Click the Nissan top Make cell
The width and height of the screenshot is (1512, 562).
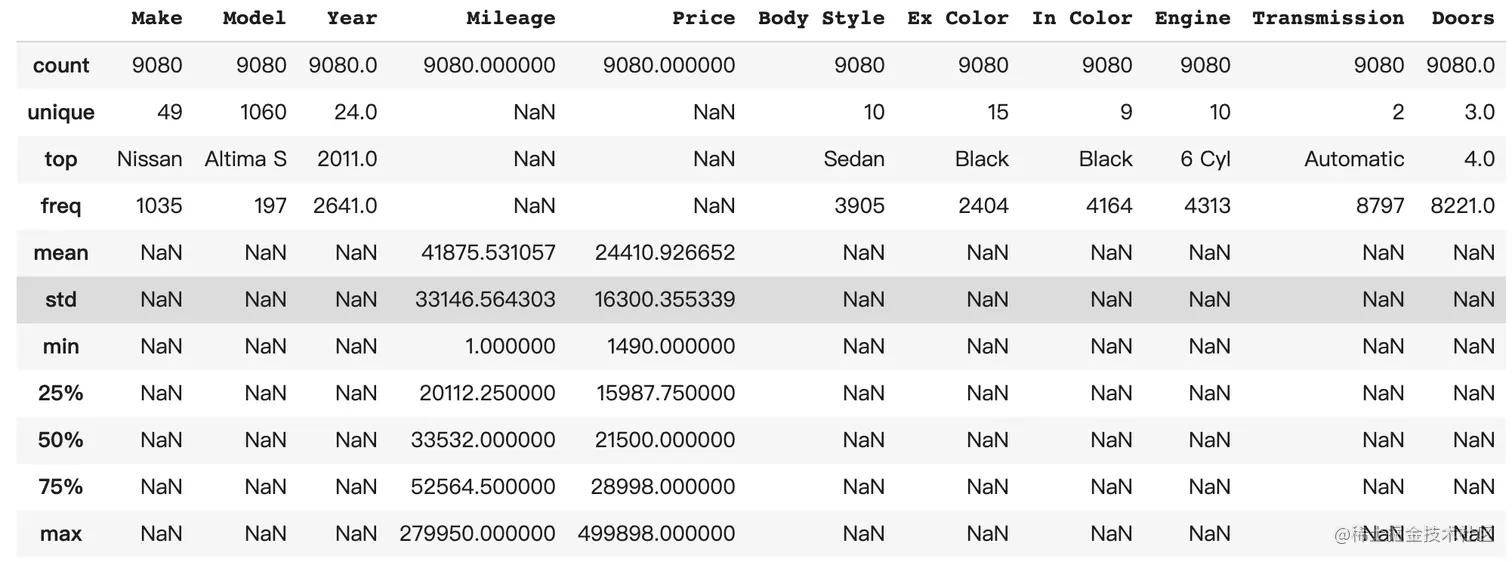pos(150,159)
